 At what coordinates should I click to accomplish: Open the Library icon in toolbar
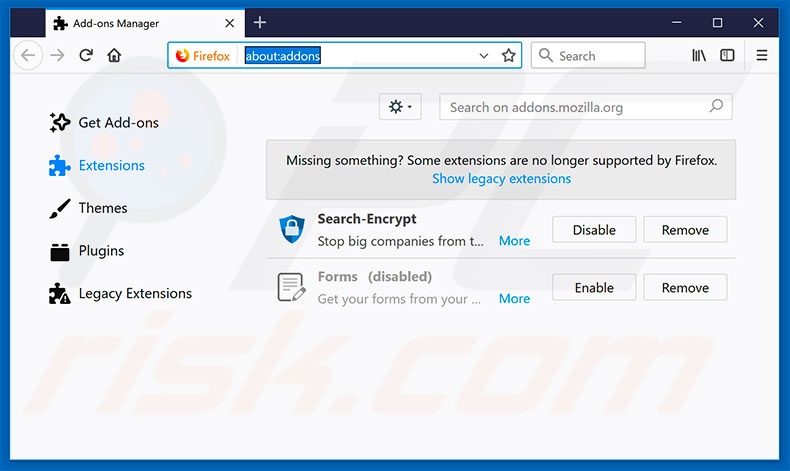(x=699, y=56)
